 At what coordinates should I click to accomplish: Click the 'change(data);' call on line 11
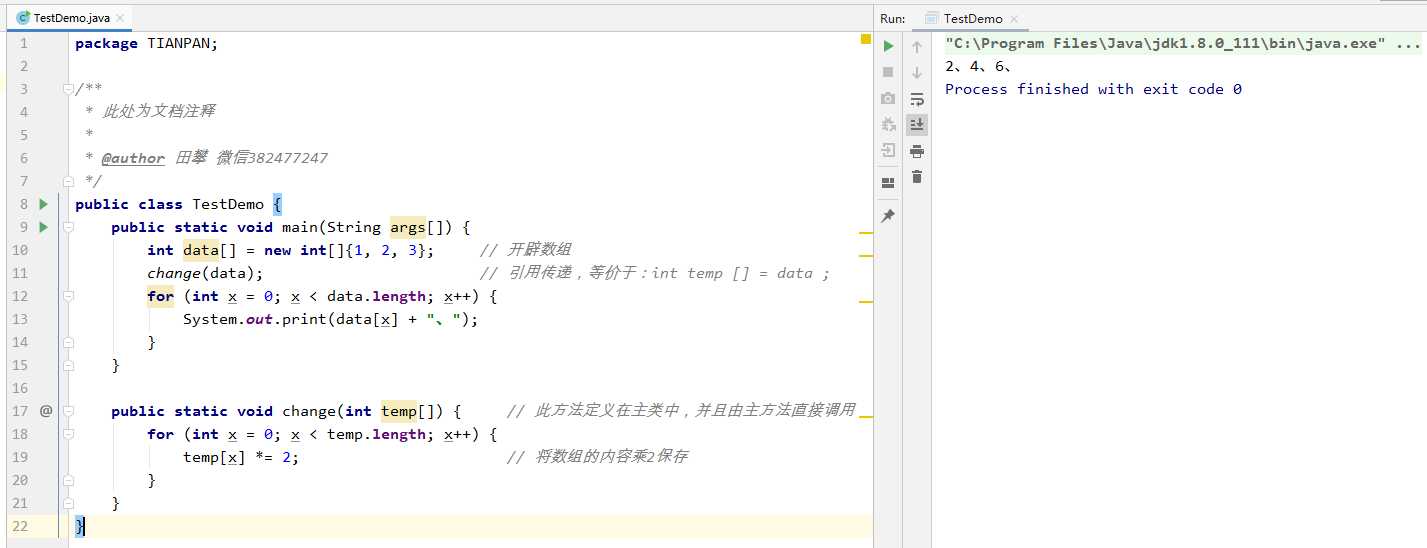[x=205, y=273]
